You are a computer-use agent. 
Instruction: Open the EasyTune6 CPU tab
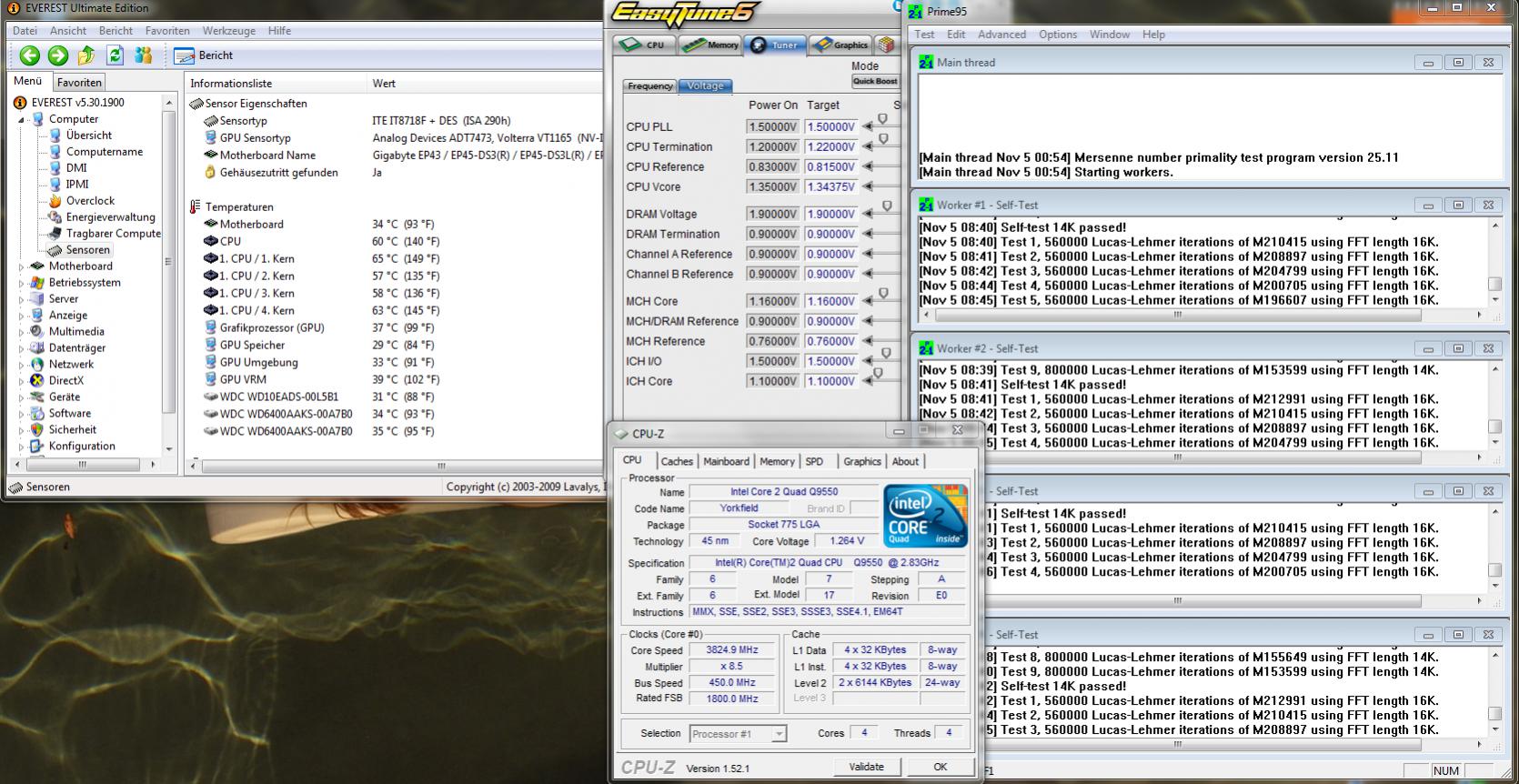click(642, 45)
